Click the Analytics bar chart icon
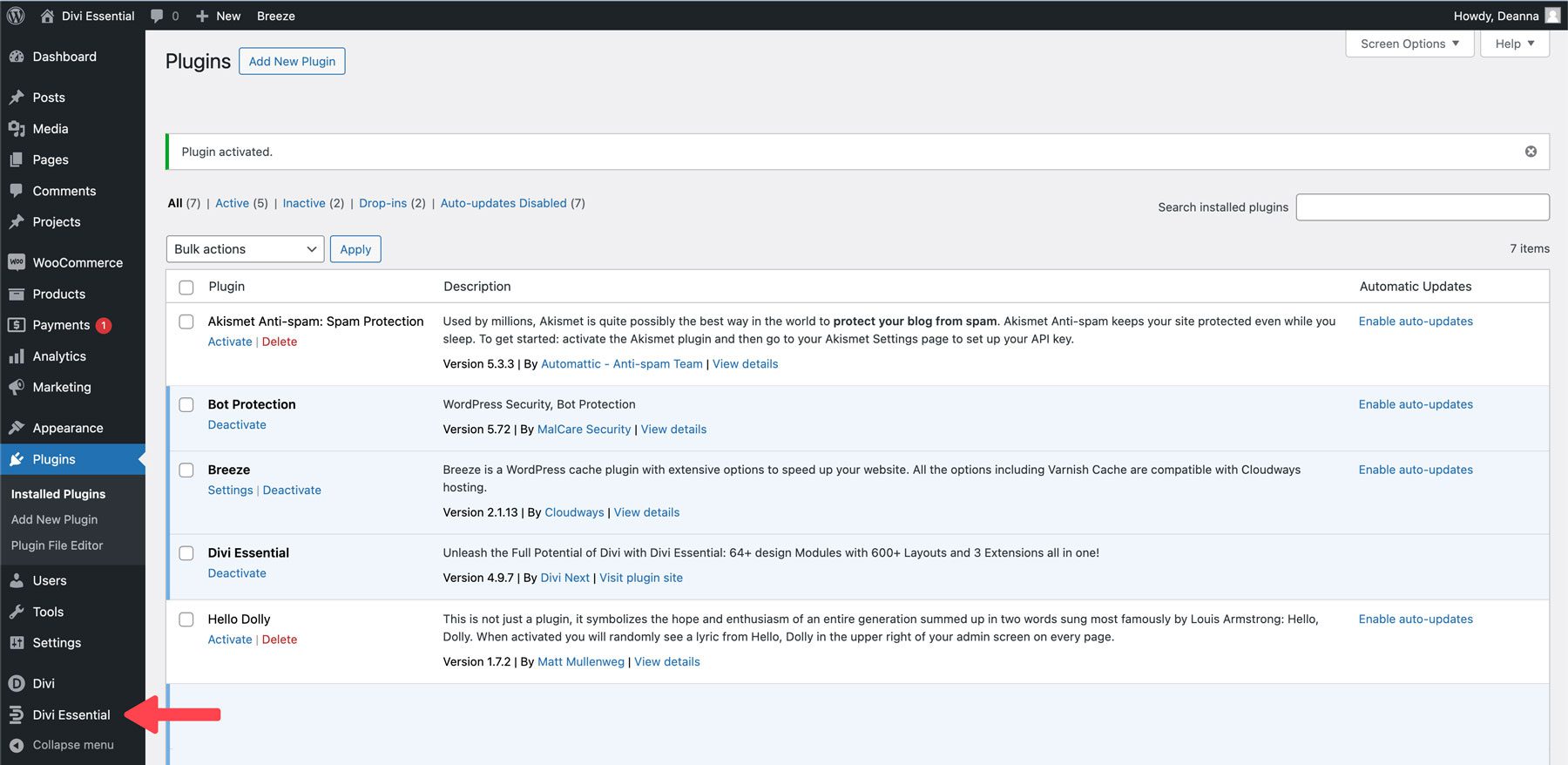Image resolution: width=1568 pixels, height=765 pixels. 17,356
